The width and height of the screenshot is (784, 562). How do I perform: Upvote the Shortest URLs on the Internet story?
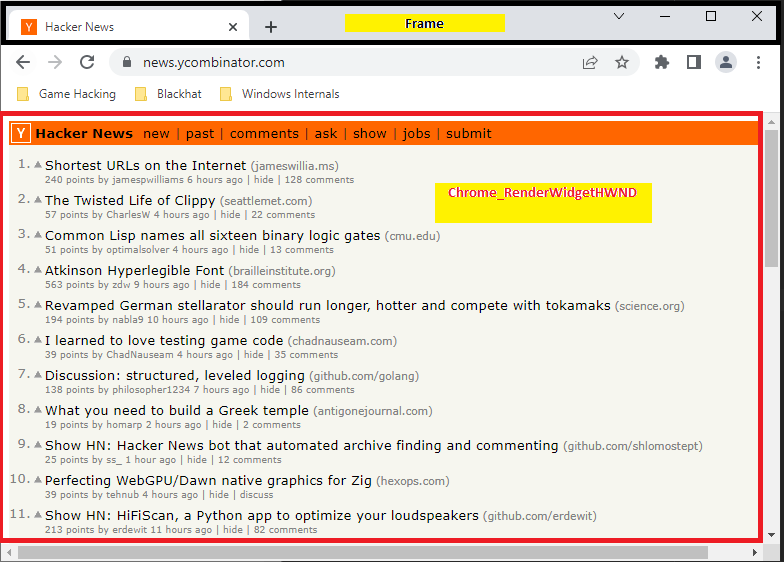point(38,165)
